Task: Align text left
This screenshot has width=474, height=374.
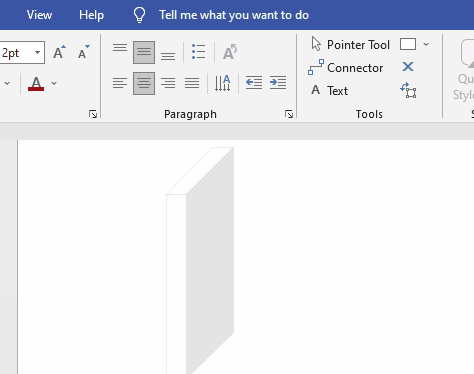Action: (x=120, y=83)
